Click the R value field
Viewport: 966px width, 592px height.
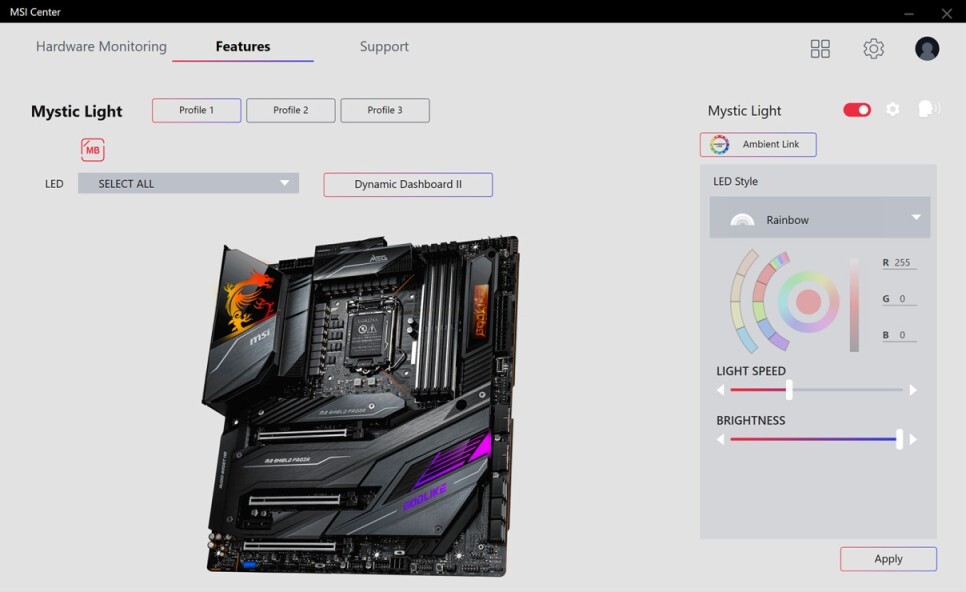click(899, 263)
